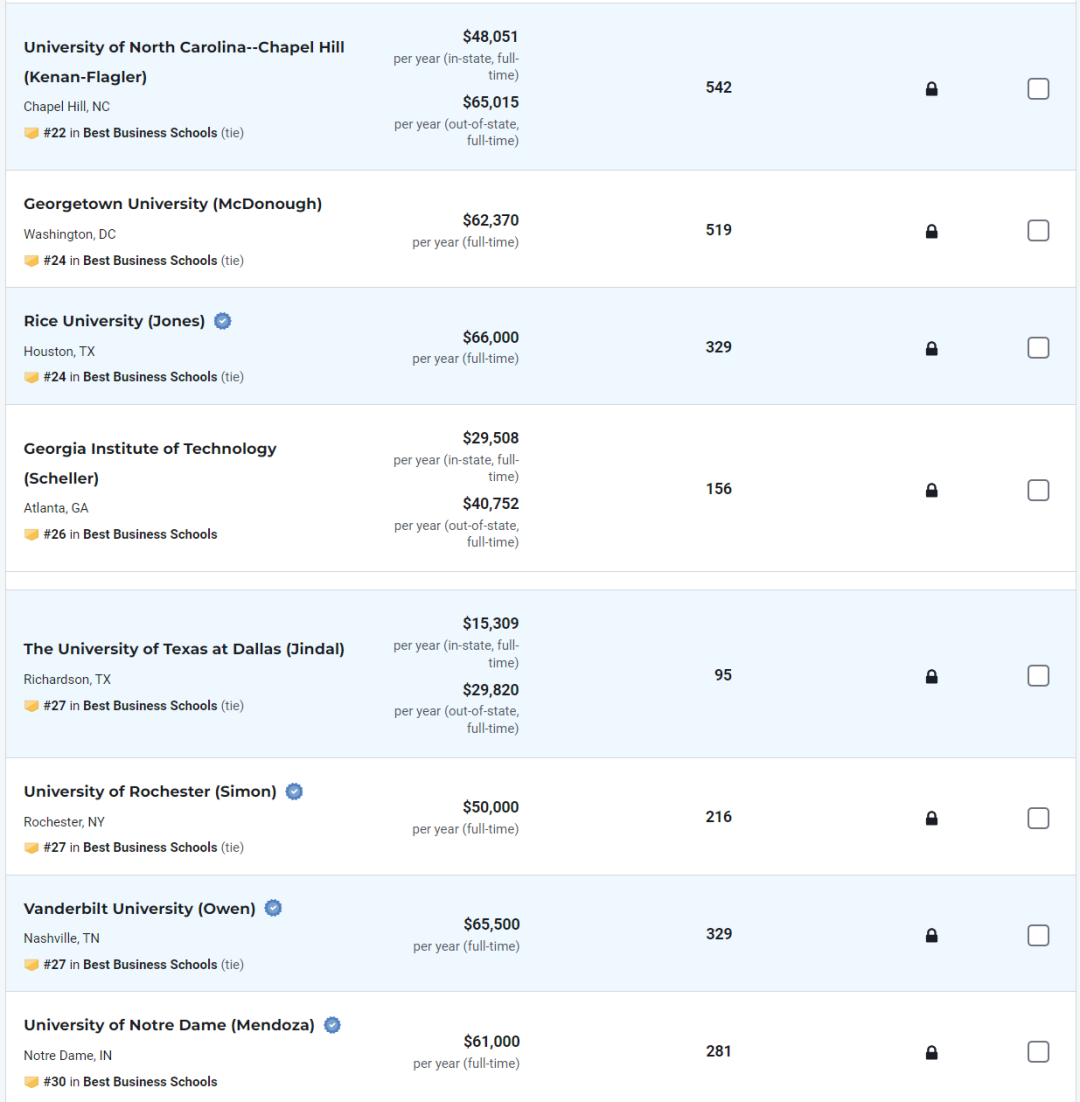This screenshot has width=1080, height=1102.
Task: Click verified badge next to Rice University (Jones)
Action: 223,321
